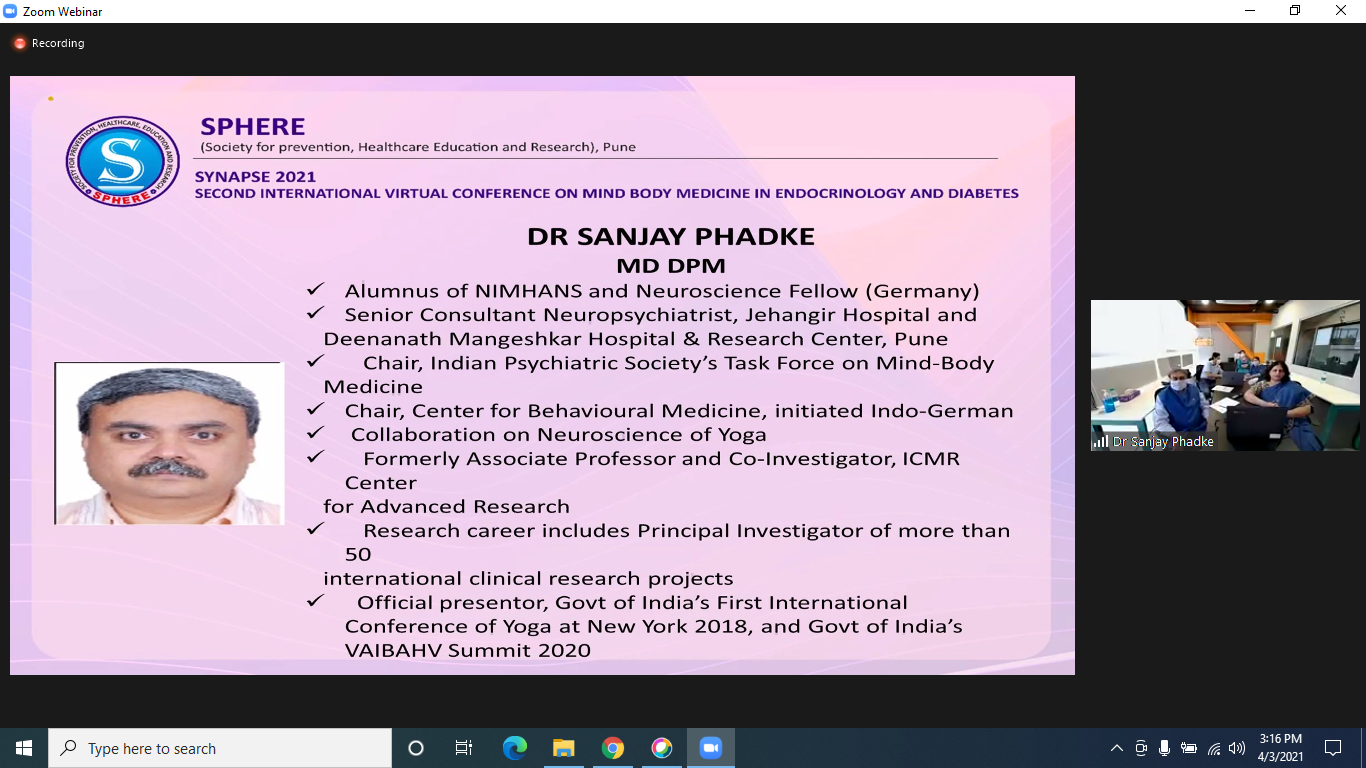Open Google Chrome from the taskbar

[613, 748]
